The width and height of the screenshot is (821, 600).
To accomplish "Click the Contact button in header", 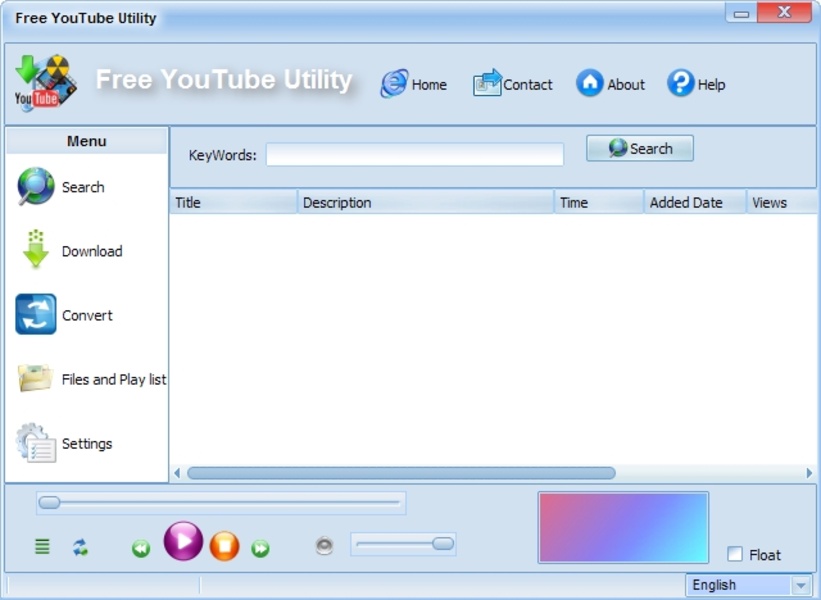I will click(513, 84).
